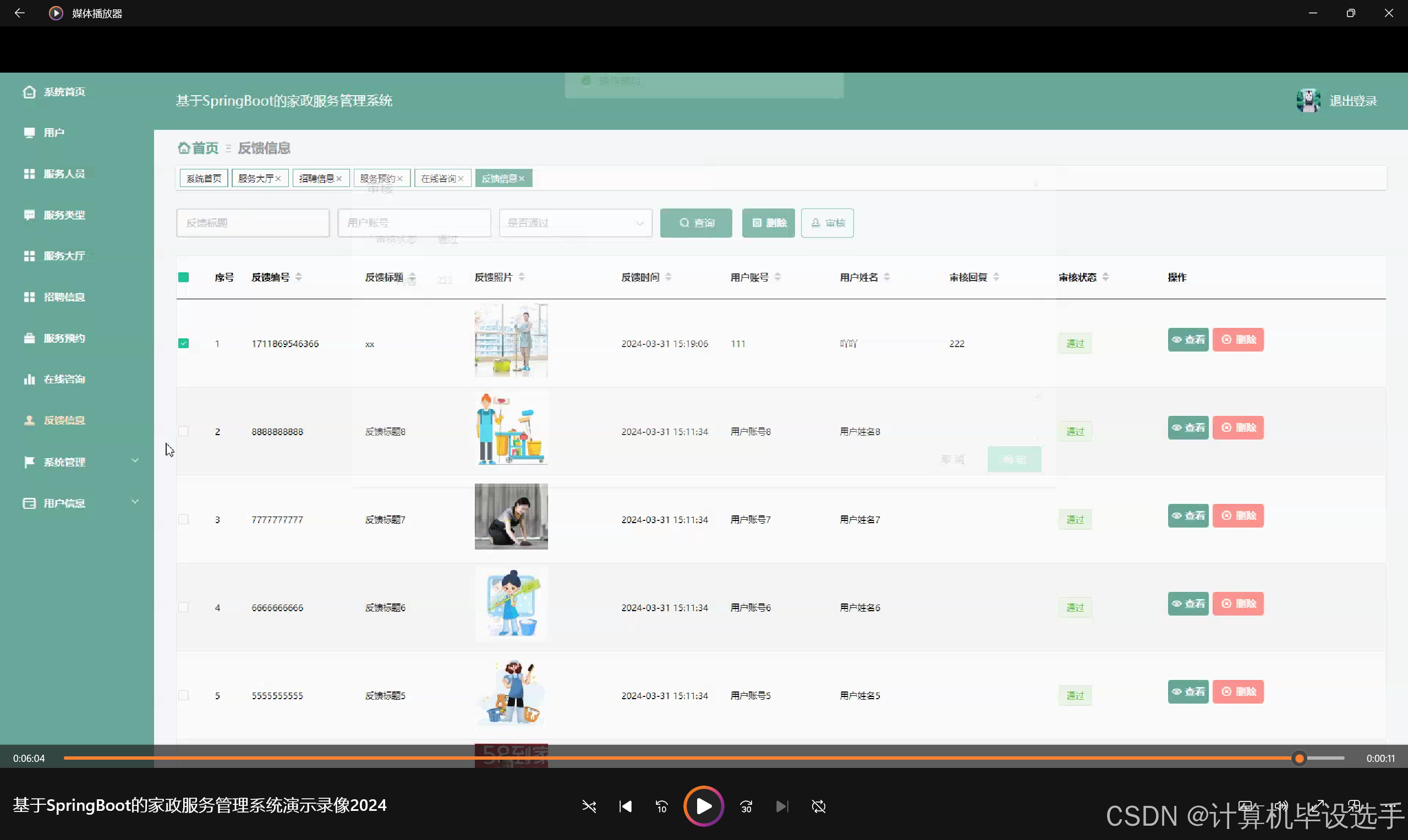Toggle the select-all header checkbox
Image resolution: width=1408 pixels, height=840 pixels.
(183, 277)
